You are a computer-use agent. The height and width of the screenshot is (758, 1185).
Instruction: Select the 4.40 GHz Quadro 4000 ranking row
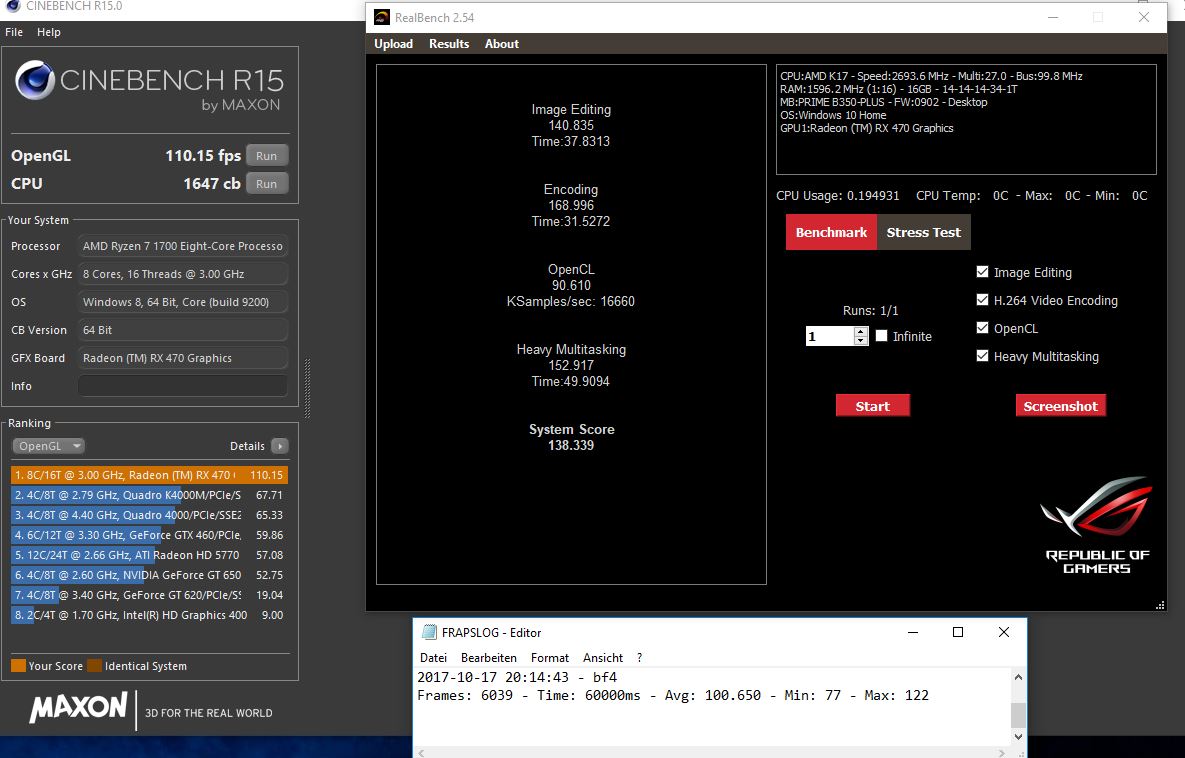[150, 515]
